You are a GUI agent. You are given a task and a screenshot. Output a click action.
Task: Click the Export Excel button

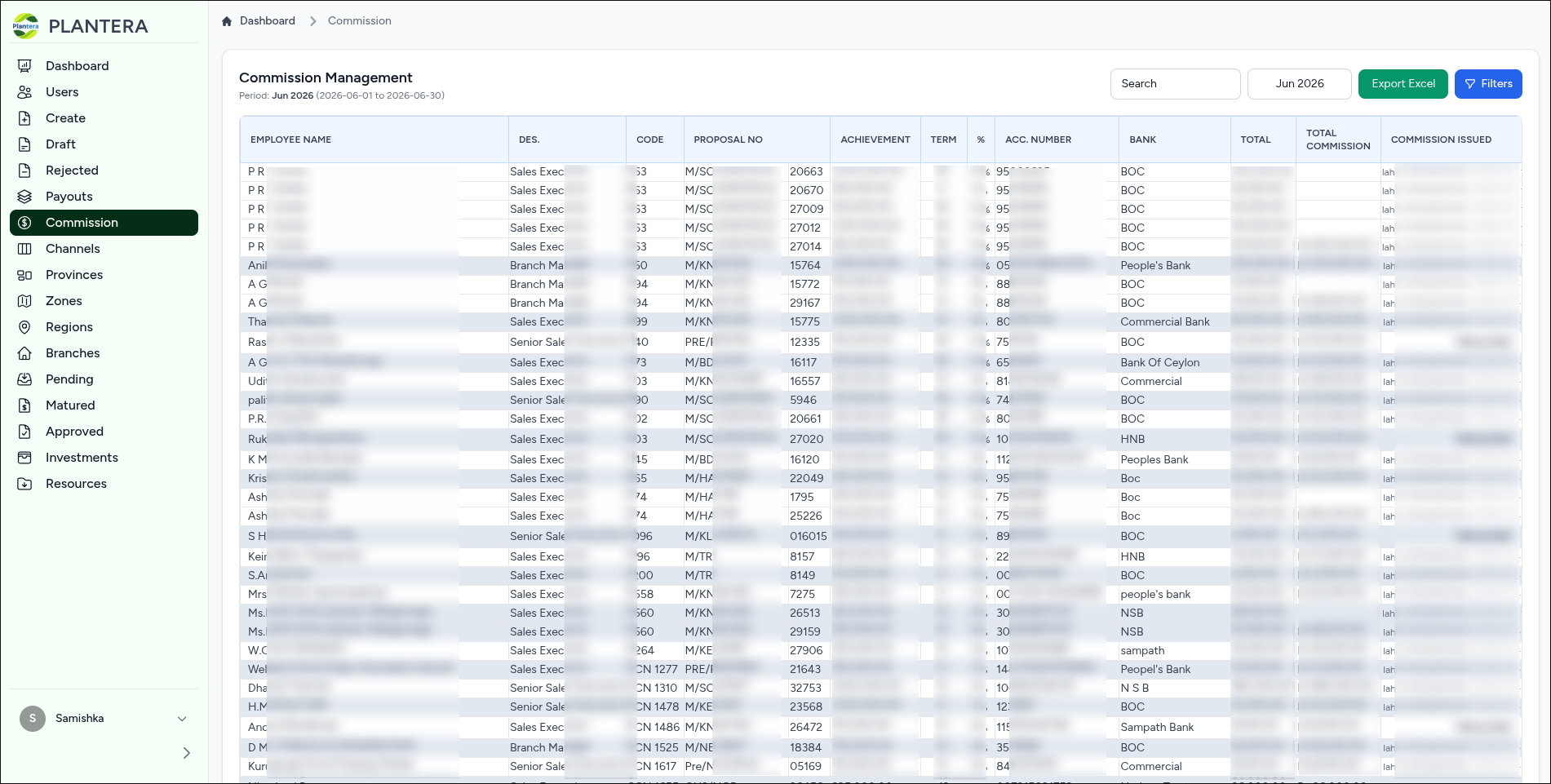[1403, 84]
